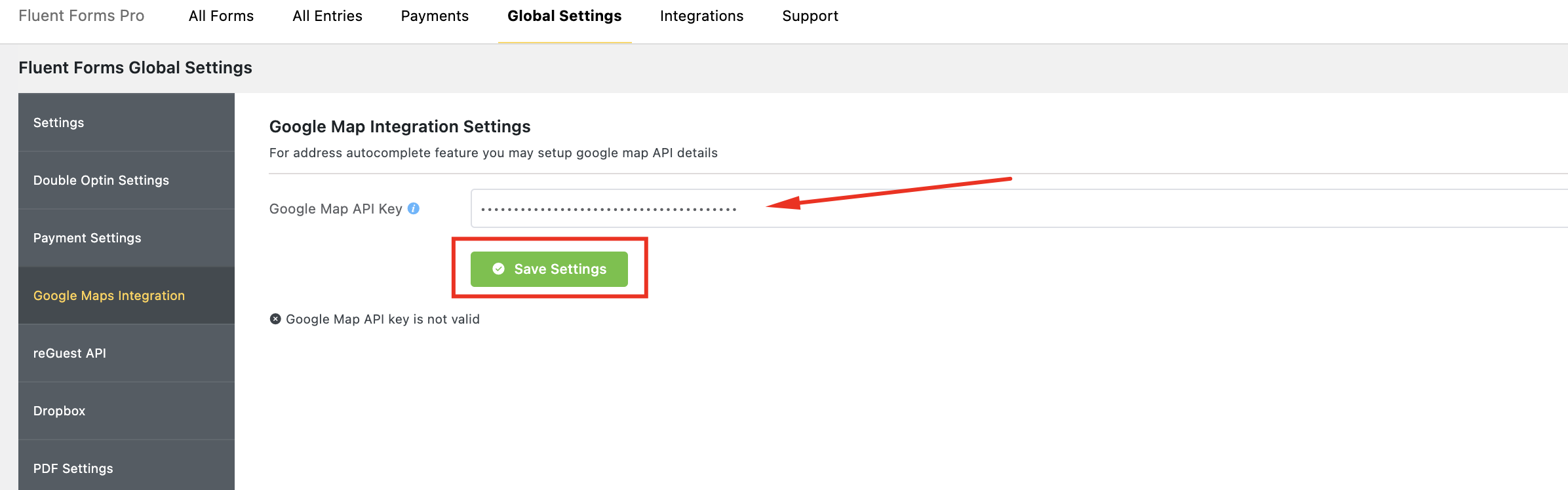
Task: Switch to All Entries tab
Action: coord(327,16)
